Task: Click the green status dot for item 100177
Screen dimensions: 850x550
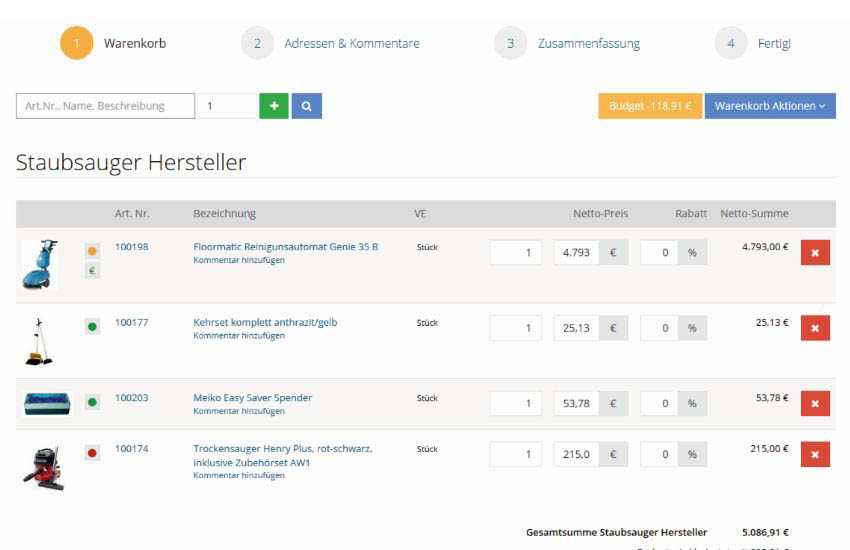Action: (x=92, y=327)
